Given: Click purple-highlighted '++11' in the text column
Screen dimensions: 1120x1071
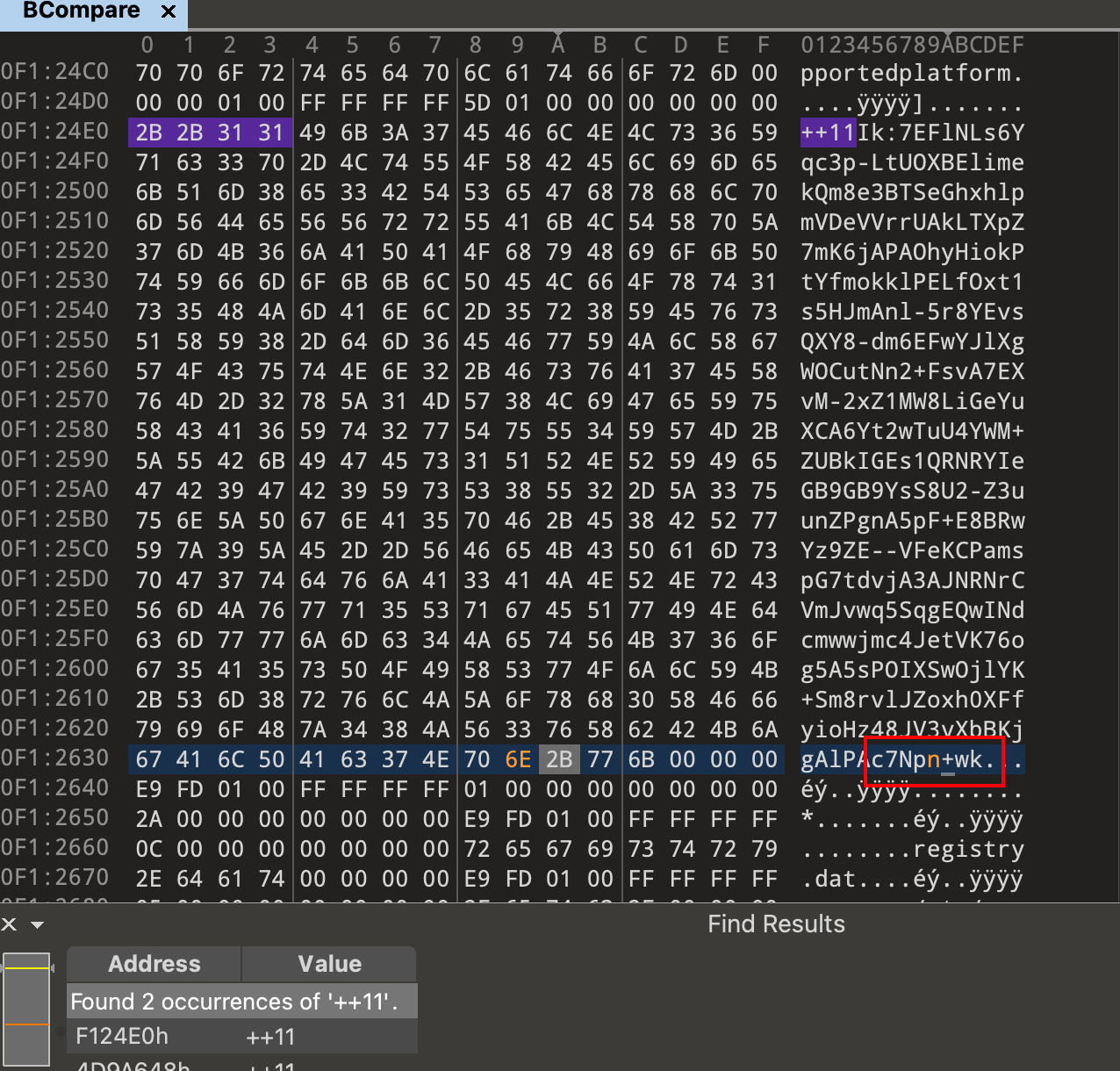Looking at the screenshot, I should [x=828, y=133].
